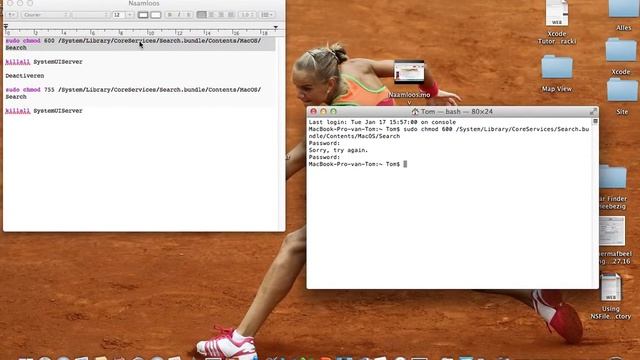640x360 pixels.
Task: Open the paragraph styles menu in TextEdit
Action: click(x=11, y=15)
